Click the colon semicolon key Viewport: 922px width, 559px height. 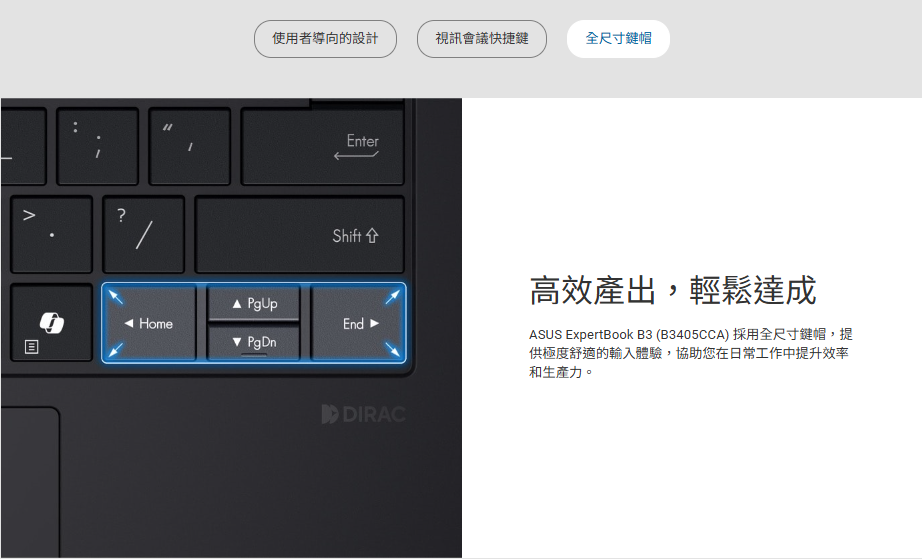[x=97, y=145]
